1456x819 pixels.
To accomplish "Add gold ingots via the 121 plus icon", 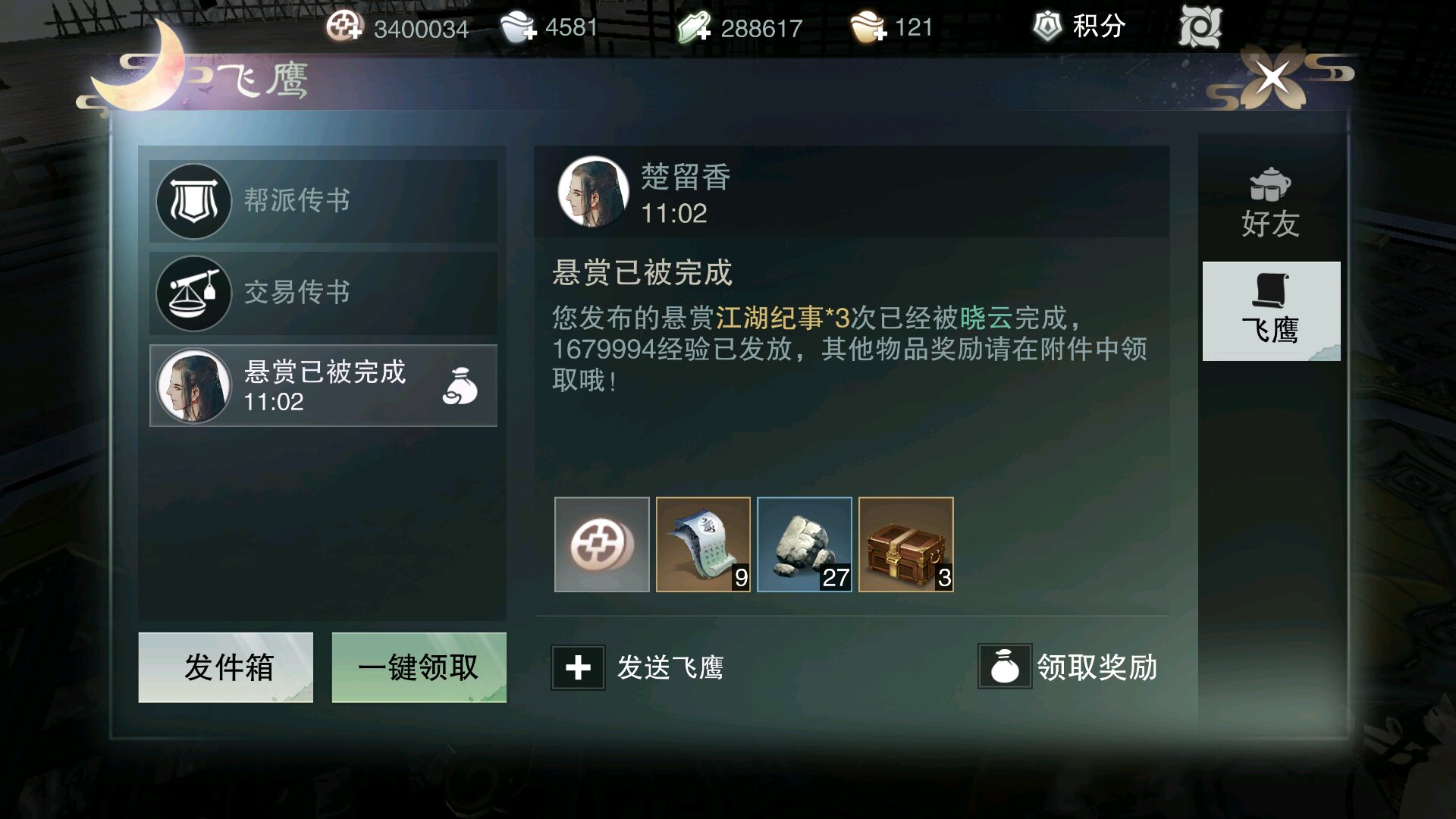I will tap(868, 27).
